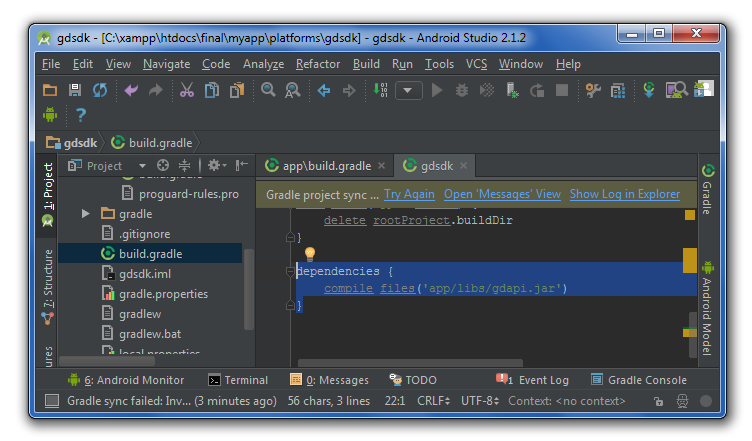Open project panel settings gear

pyautogui.click(x=217, y=165)
